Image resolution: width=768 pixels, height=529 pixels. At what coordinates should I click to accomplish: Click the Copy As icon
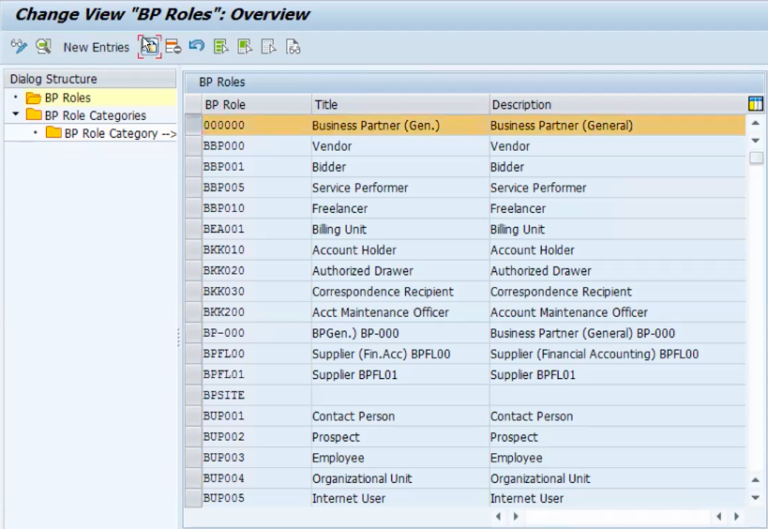pyautogui.click(x=149, y=47)
